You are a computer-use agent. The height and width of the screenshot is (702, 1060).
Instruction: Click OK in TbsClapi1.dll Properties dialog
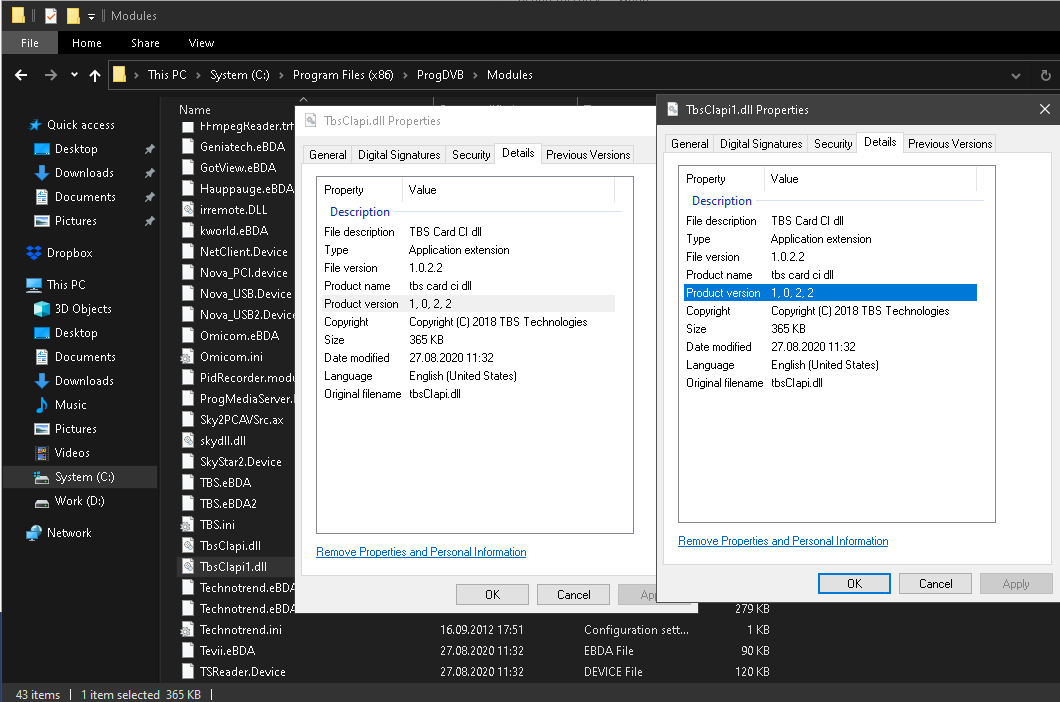(853, 583)
